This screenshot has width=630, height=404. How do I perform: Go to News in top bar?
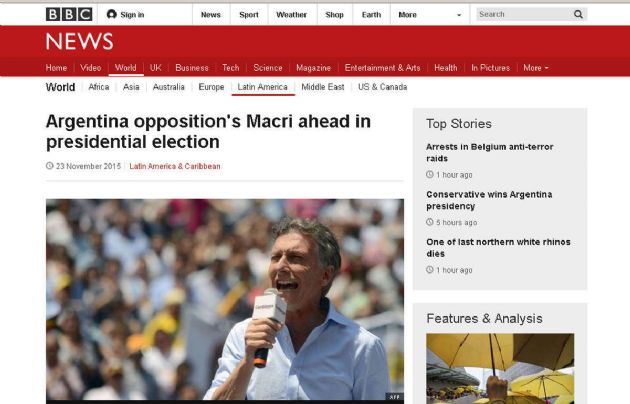pyautogui.click(x=211, y=15)
